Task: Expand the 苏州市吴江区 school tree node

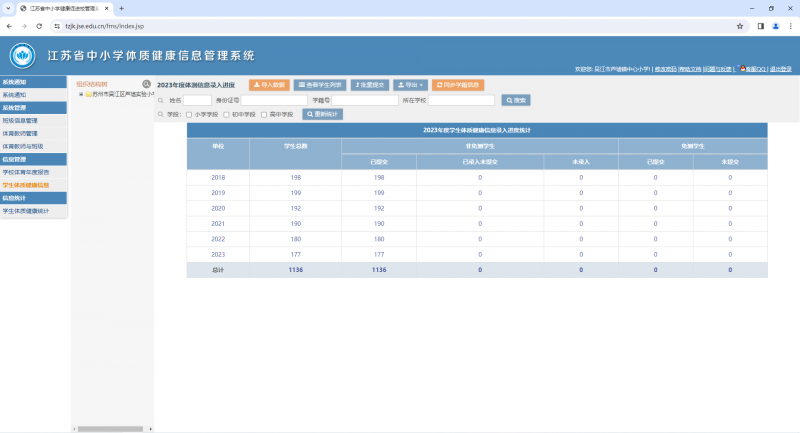Action: [x=81, y=94]
